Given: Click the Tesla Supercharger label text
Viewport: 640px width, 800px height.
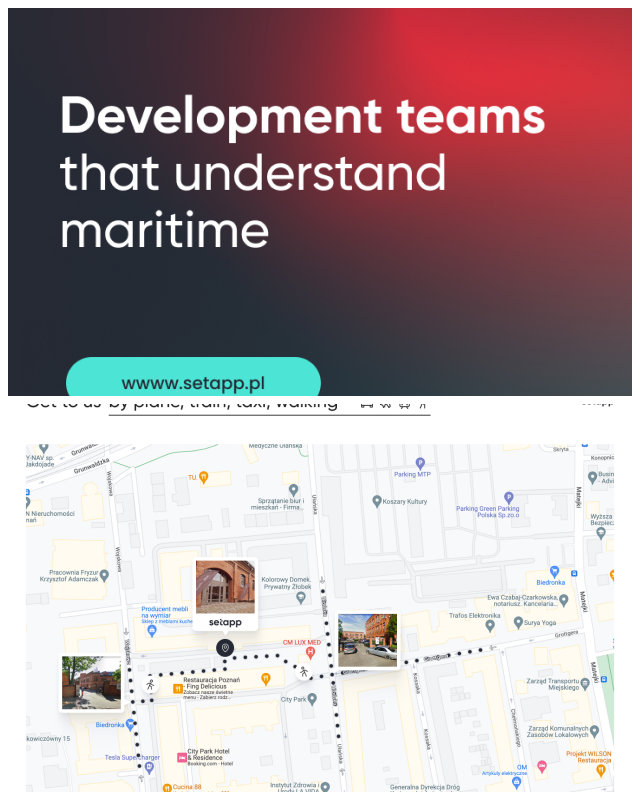Looking at the screenshot, I should [132, 758].
